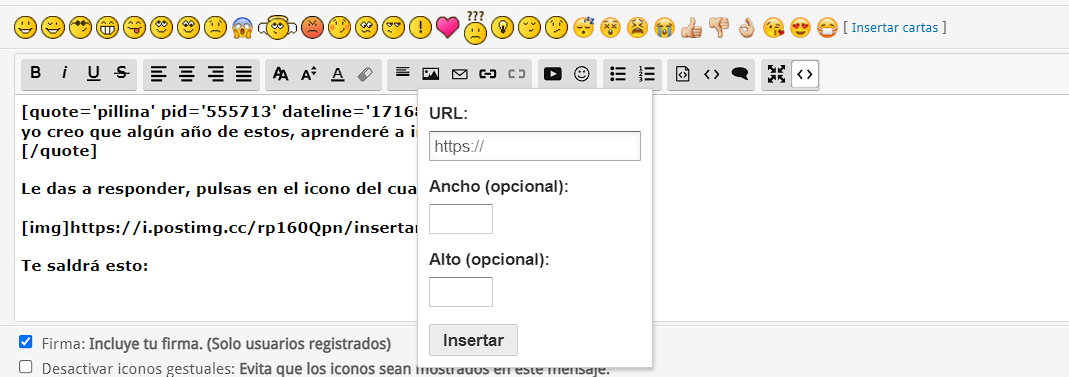This screenshot has width=1069, height=377.
Task: Unlink with the greyed broken-link icon
Action: coord(517,74)
